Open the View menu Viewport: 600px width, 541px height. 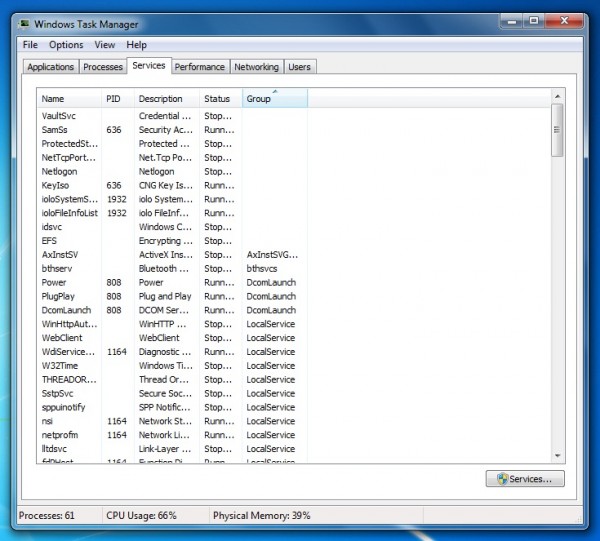[104, 45]
